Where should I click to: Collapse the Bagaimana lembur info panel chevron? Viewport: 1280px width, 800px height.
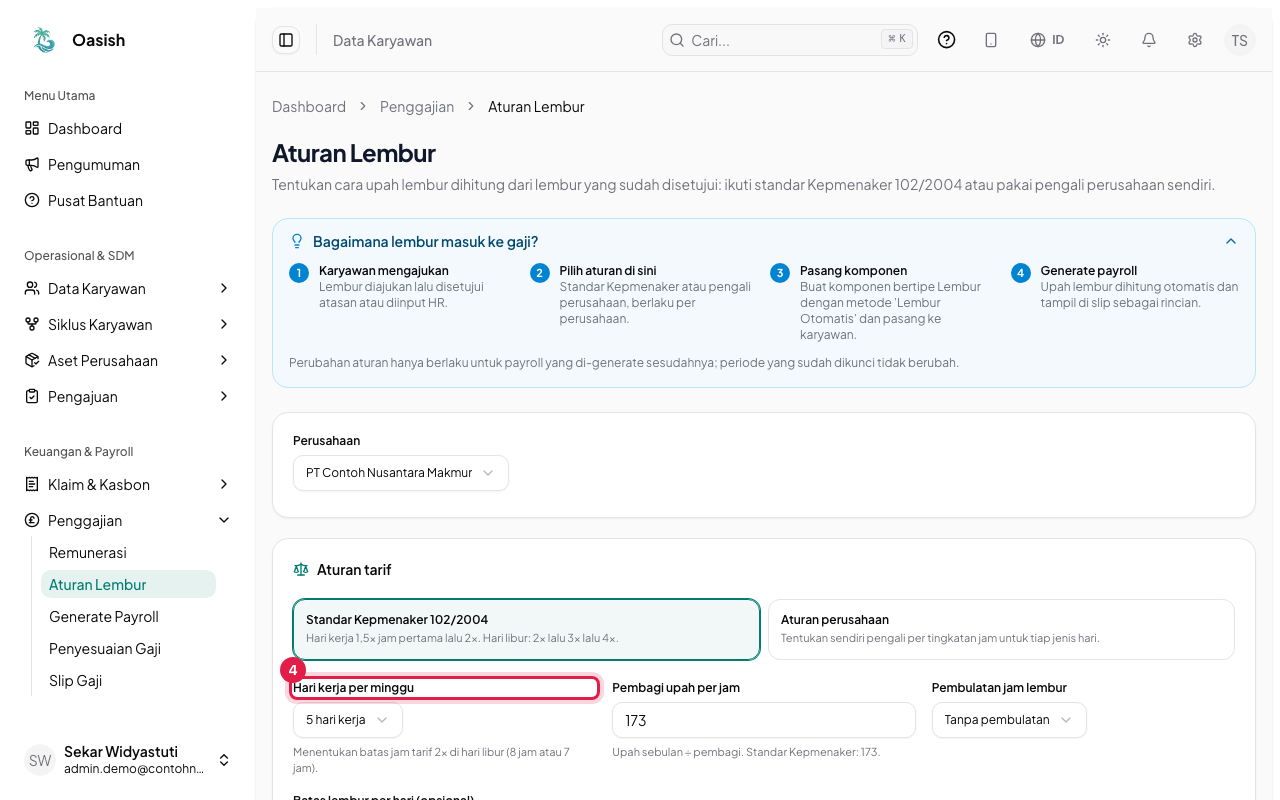pos(1231,241)
